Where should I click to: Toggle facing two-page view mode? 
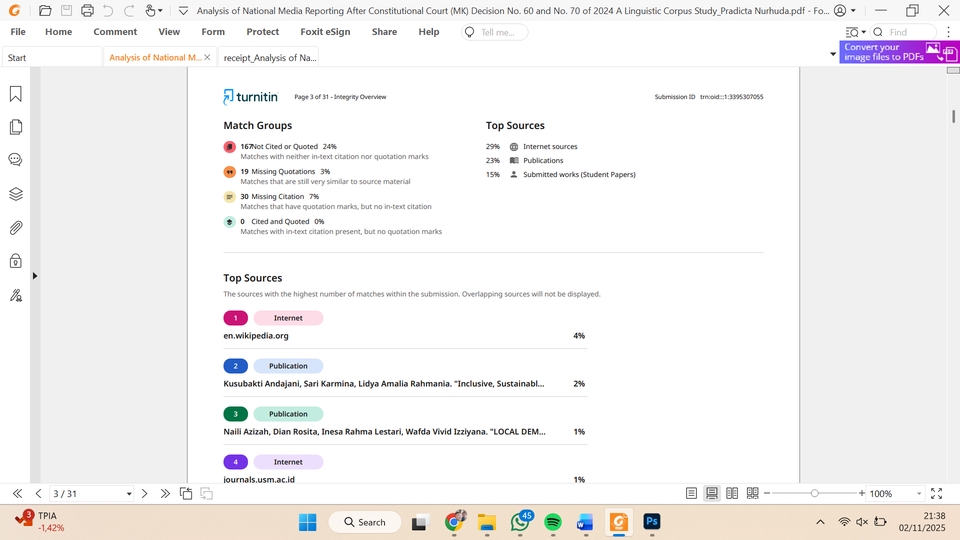[732, 494]
